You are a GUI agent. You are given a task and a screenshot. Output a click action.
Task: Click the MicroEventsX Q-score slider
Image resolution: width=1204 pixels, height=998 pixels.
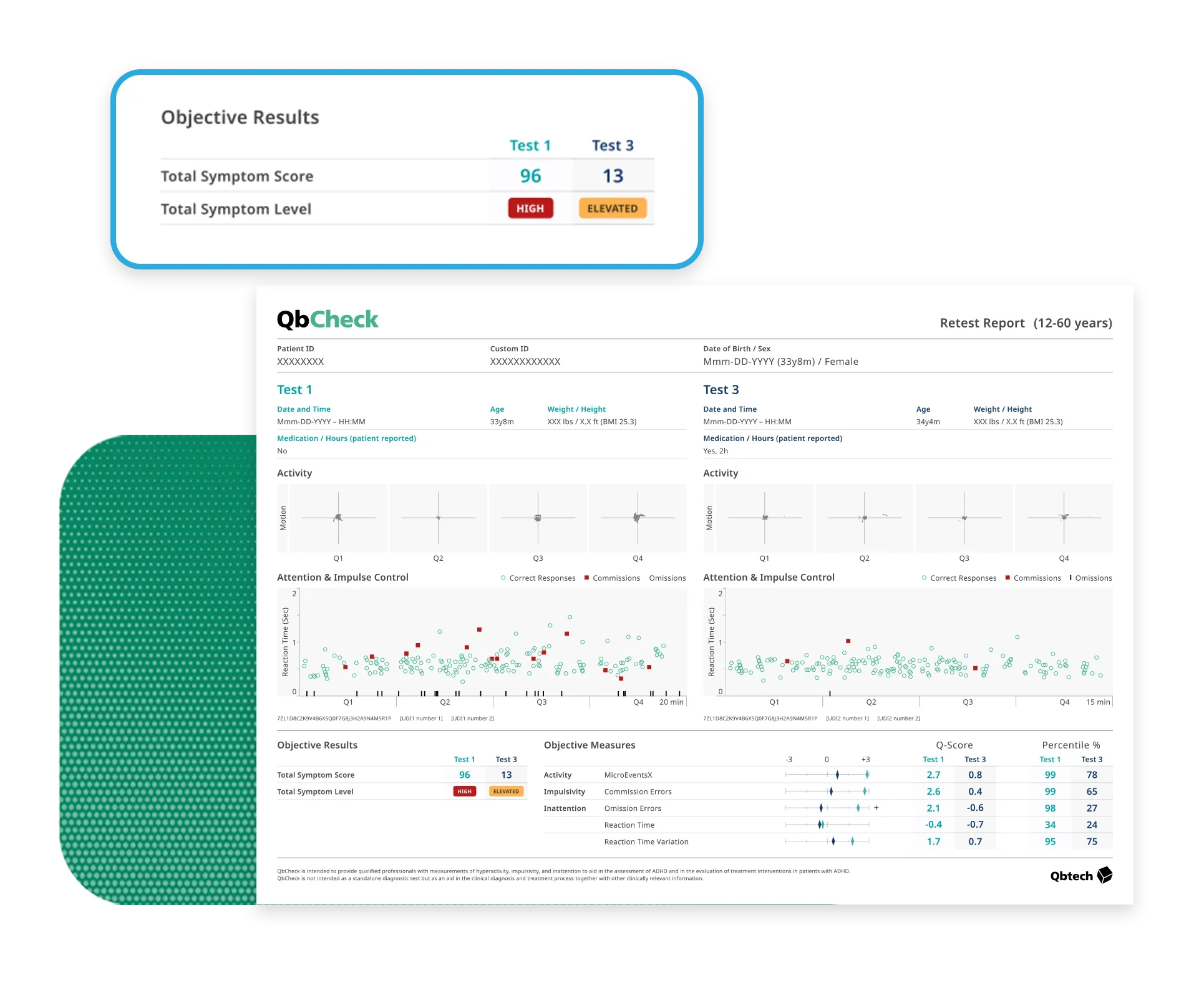(827, 775)
